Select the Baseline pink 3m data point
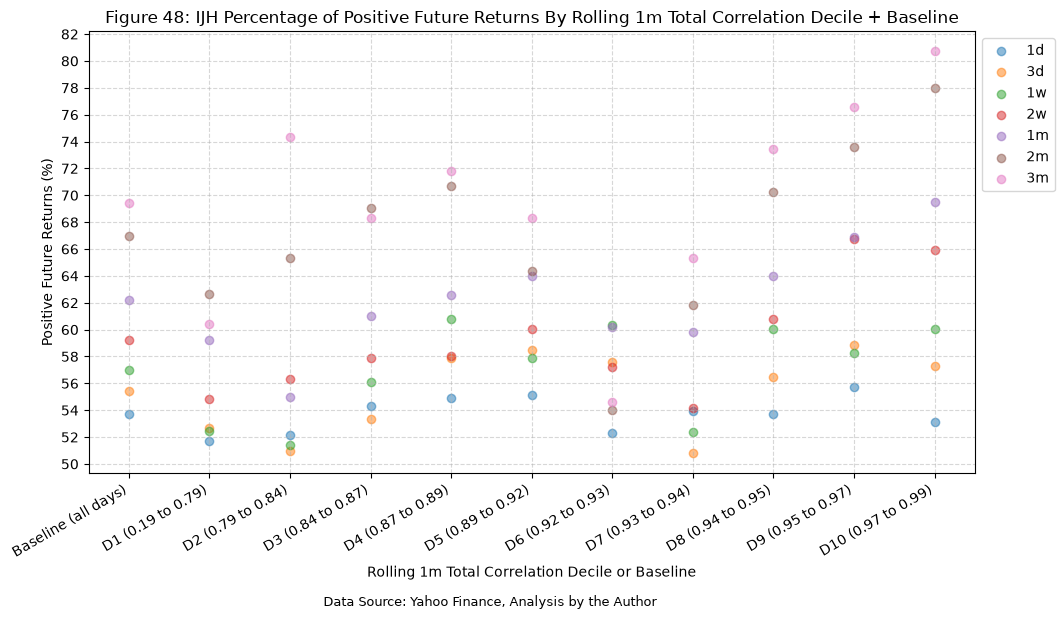Image resolution: width=1064 pixels, height=619 pixels. coord(129,204)
